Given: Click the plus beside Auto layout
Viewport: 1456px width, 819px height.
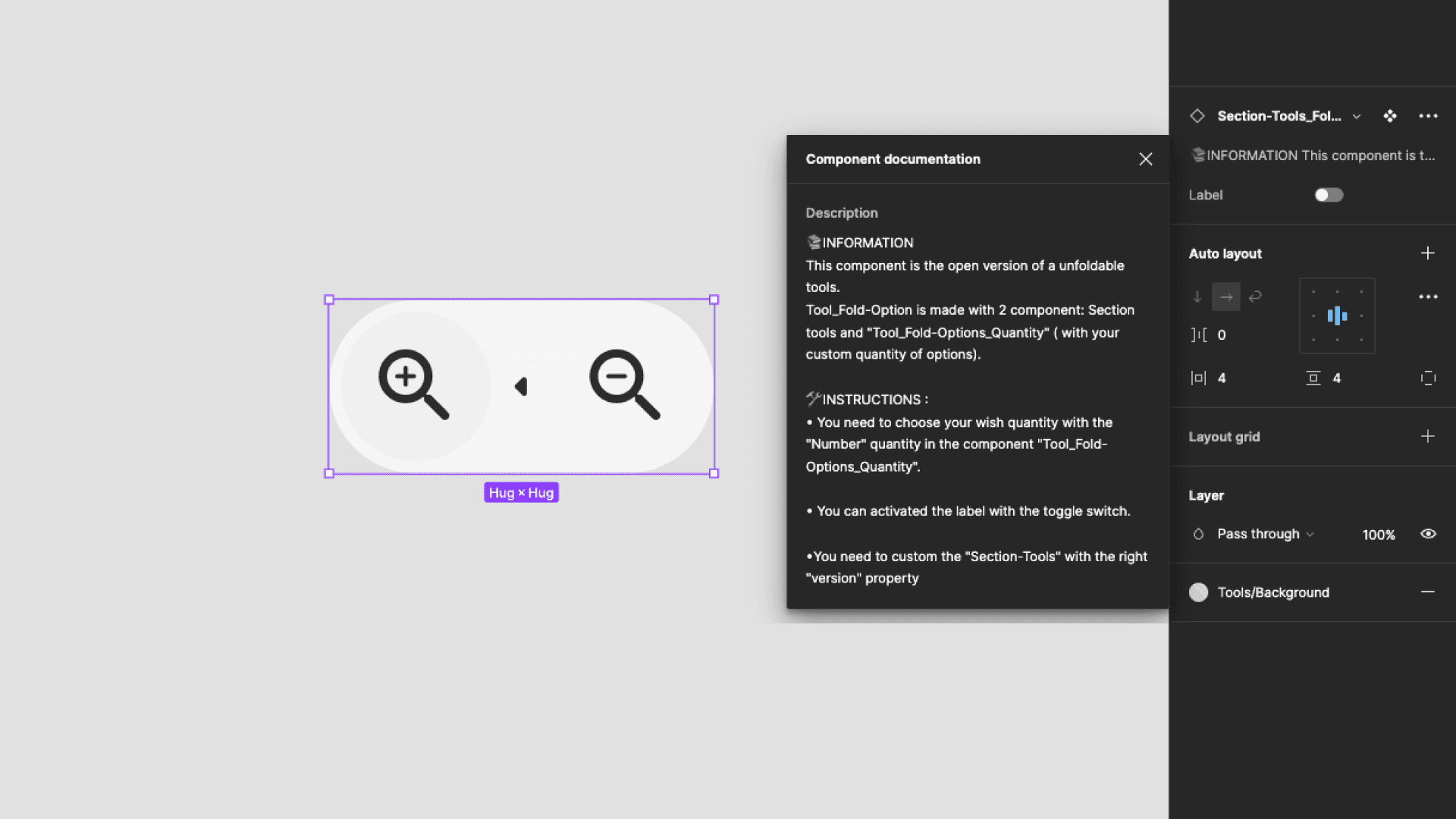Looking at the screenshot, I should (1427, 253).
